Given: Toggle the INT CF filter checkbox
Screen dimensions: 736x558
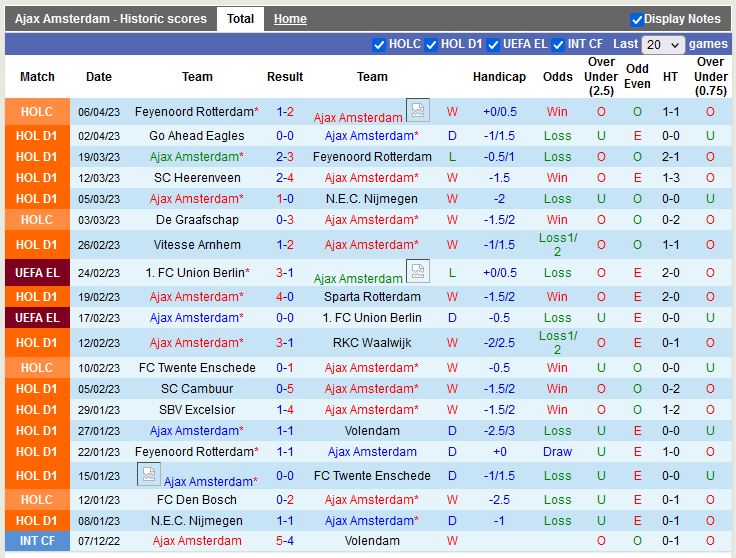Looking at the screenshot, I should click(558, 44).
